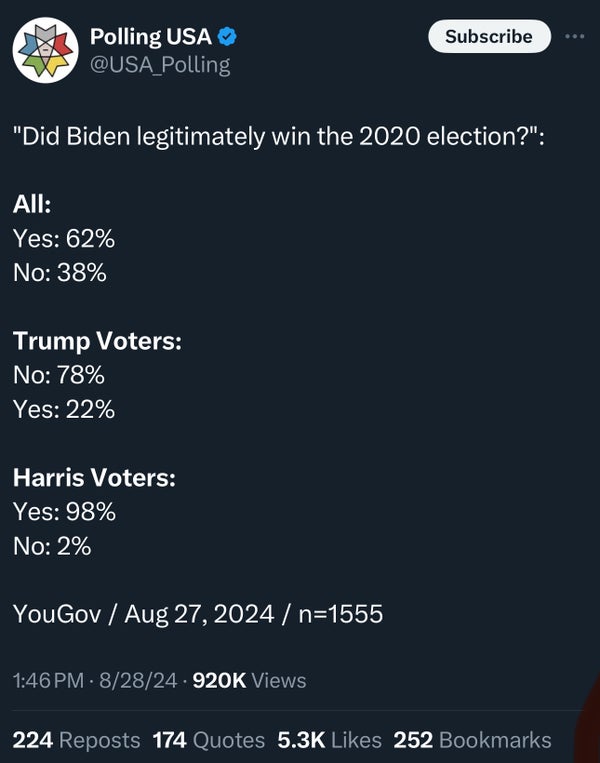Open the 252 Bookmarks count

(473, 740)
